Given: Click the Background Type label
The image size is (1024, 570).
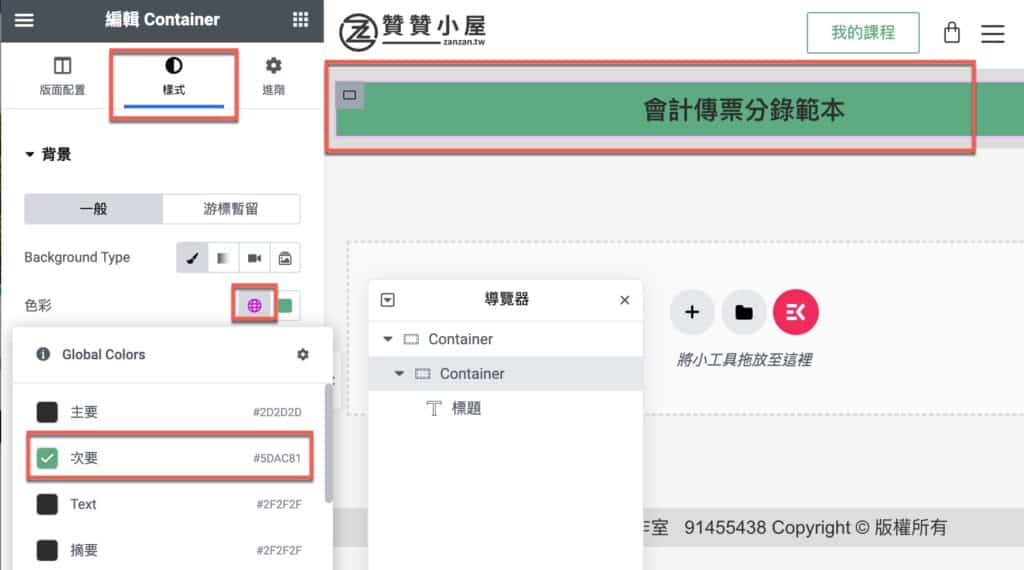Looking at the screenshot, I should (77, 257).
